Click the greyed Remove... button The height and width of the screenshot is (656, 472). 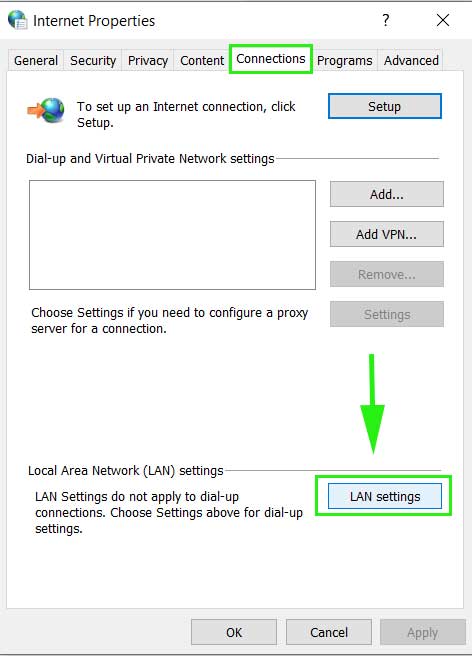coord(387,274)
